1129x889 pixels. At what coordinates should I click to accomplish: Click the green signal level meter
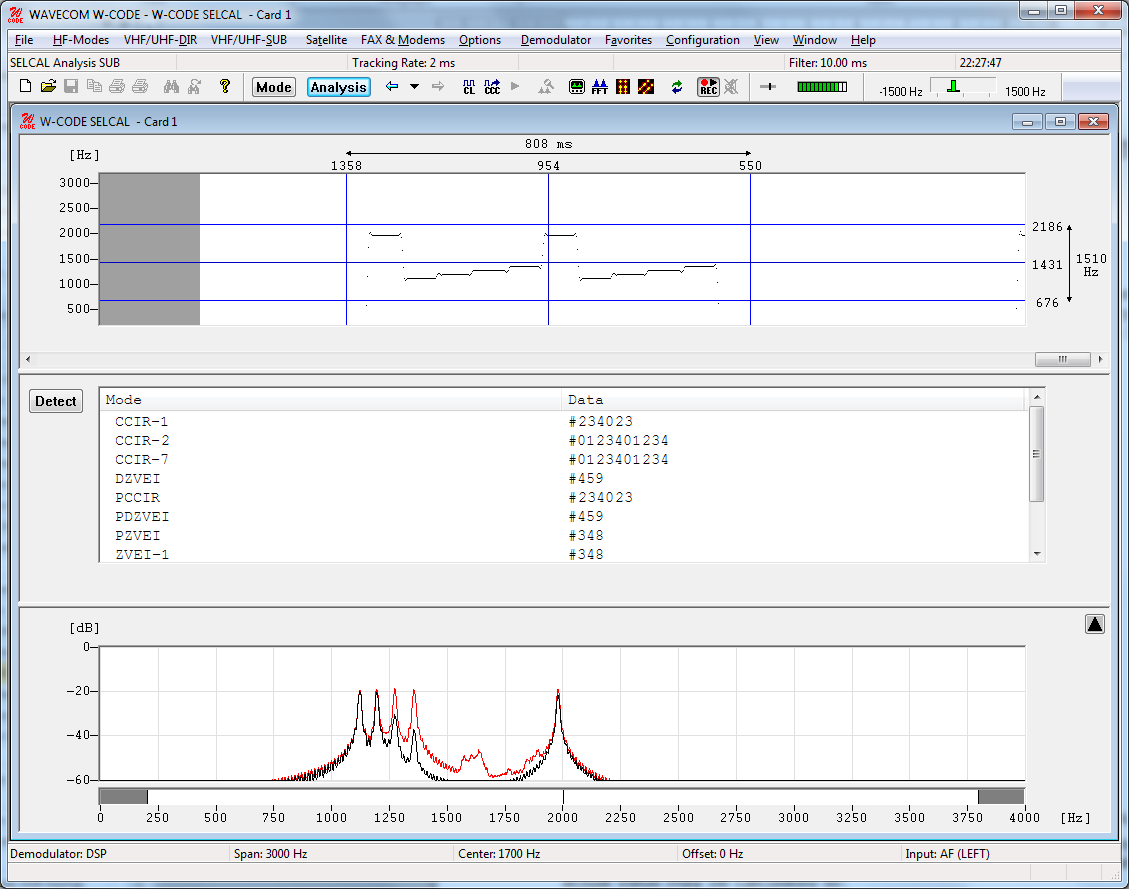tap(822, 86)
